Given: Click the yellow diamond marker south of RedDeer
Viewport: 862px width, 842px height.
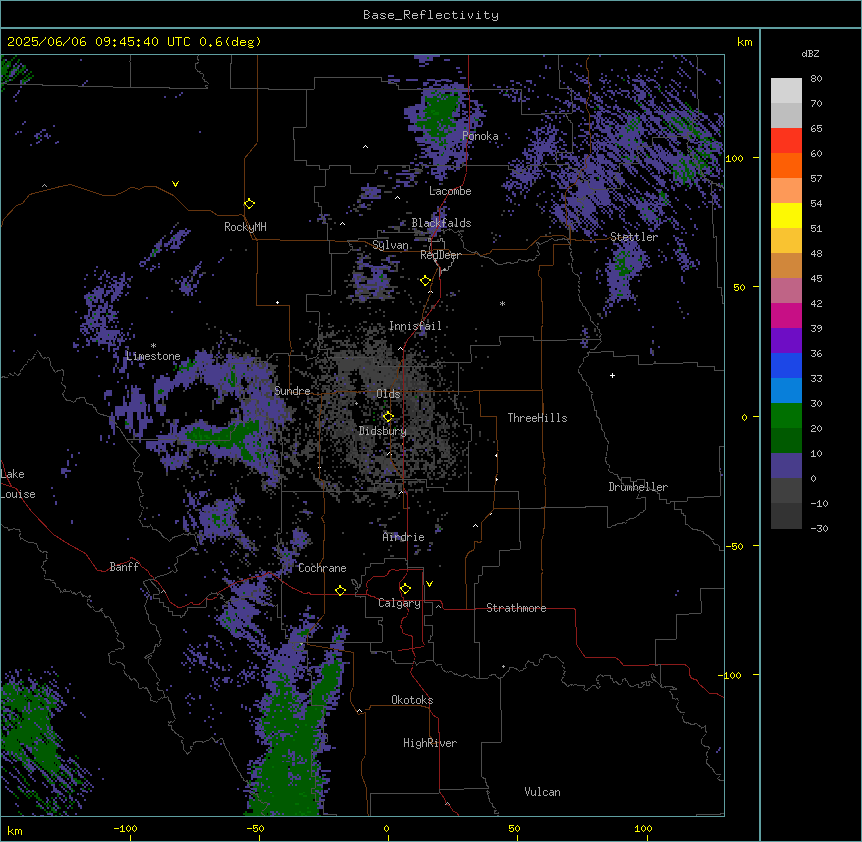Looking at the screenshot, I should click(425, 281).
